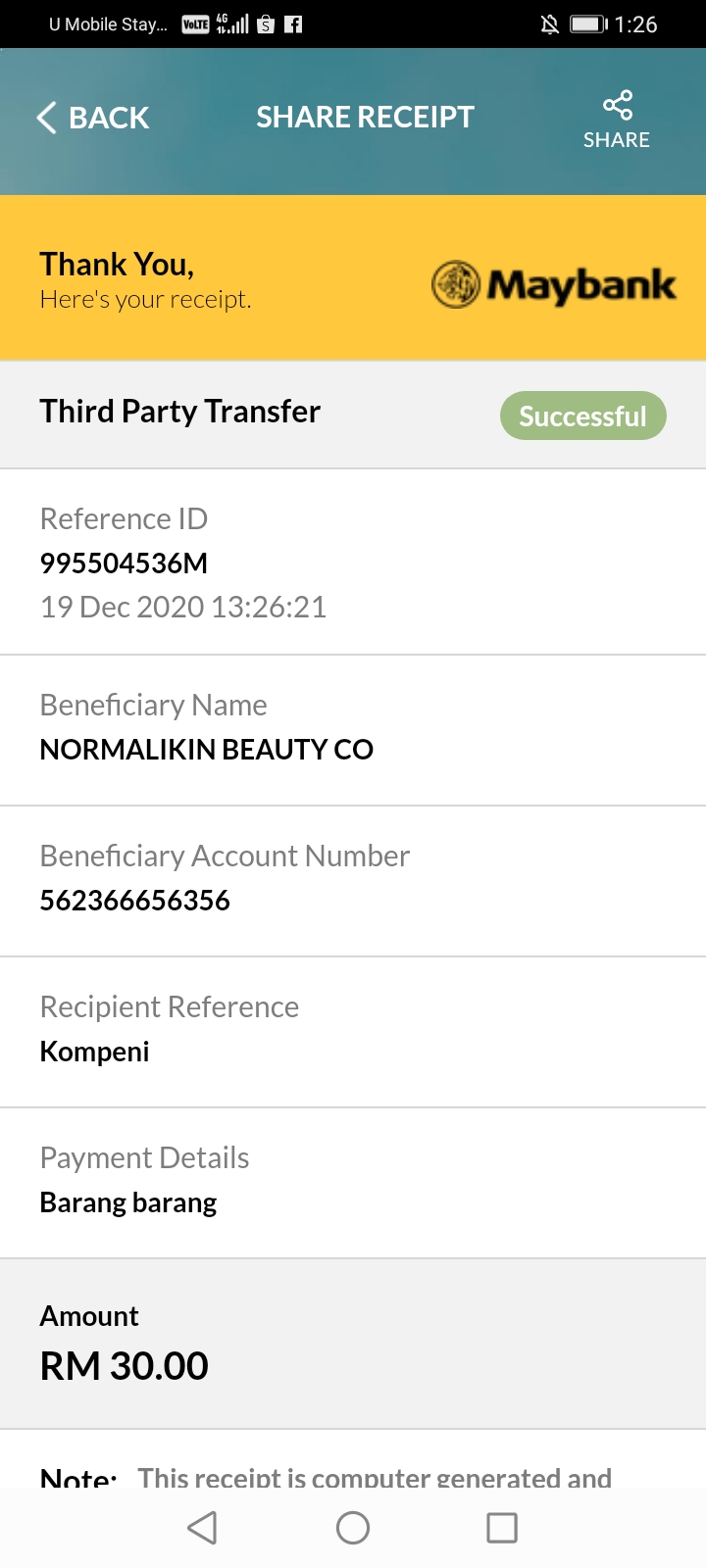Image resolution: width=706 pixels, height=1568 pixels.
Task: Tap the Android back navigation triangle
Action: click(202, 1527)
